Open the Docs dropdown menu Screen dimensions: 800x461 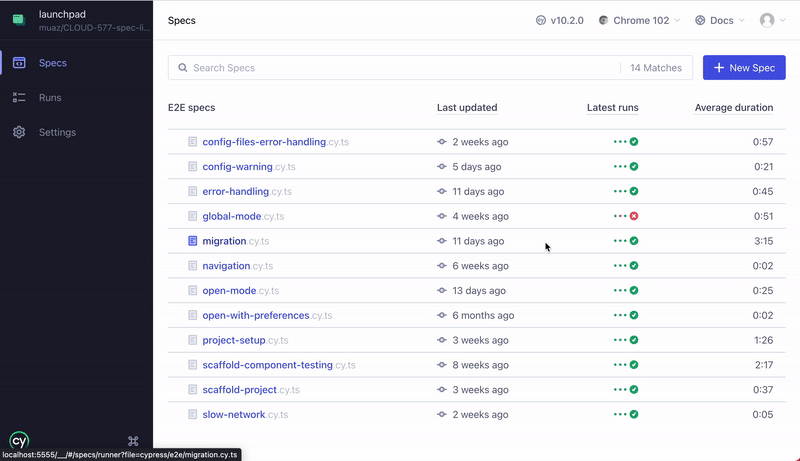point(719,20)
